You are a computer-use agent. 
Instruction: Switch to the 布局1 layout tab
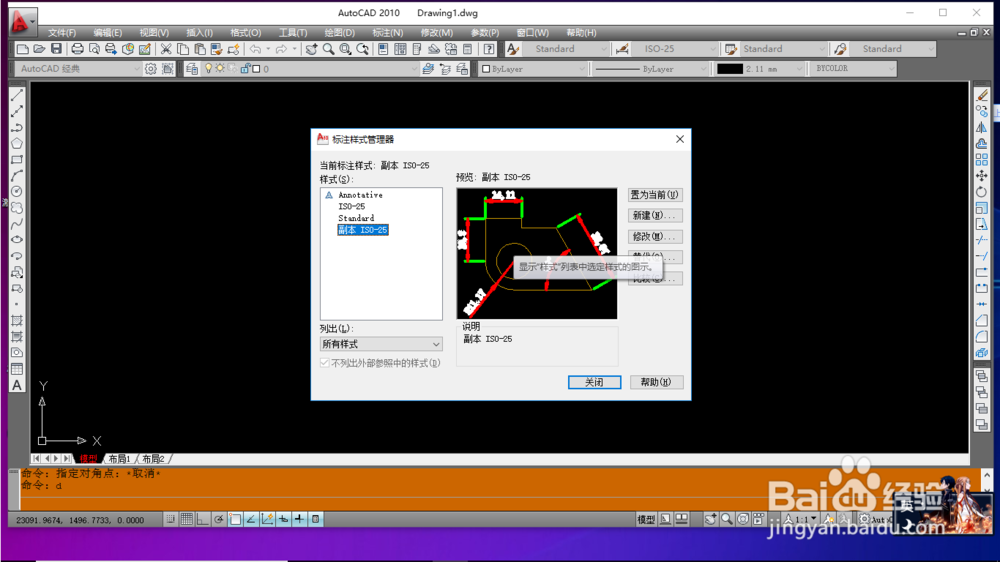click(119, 459)
